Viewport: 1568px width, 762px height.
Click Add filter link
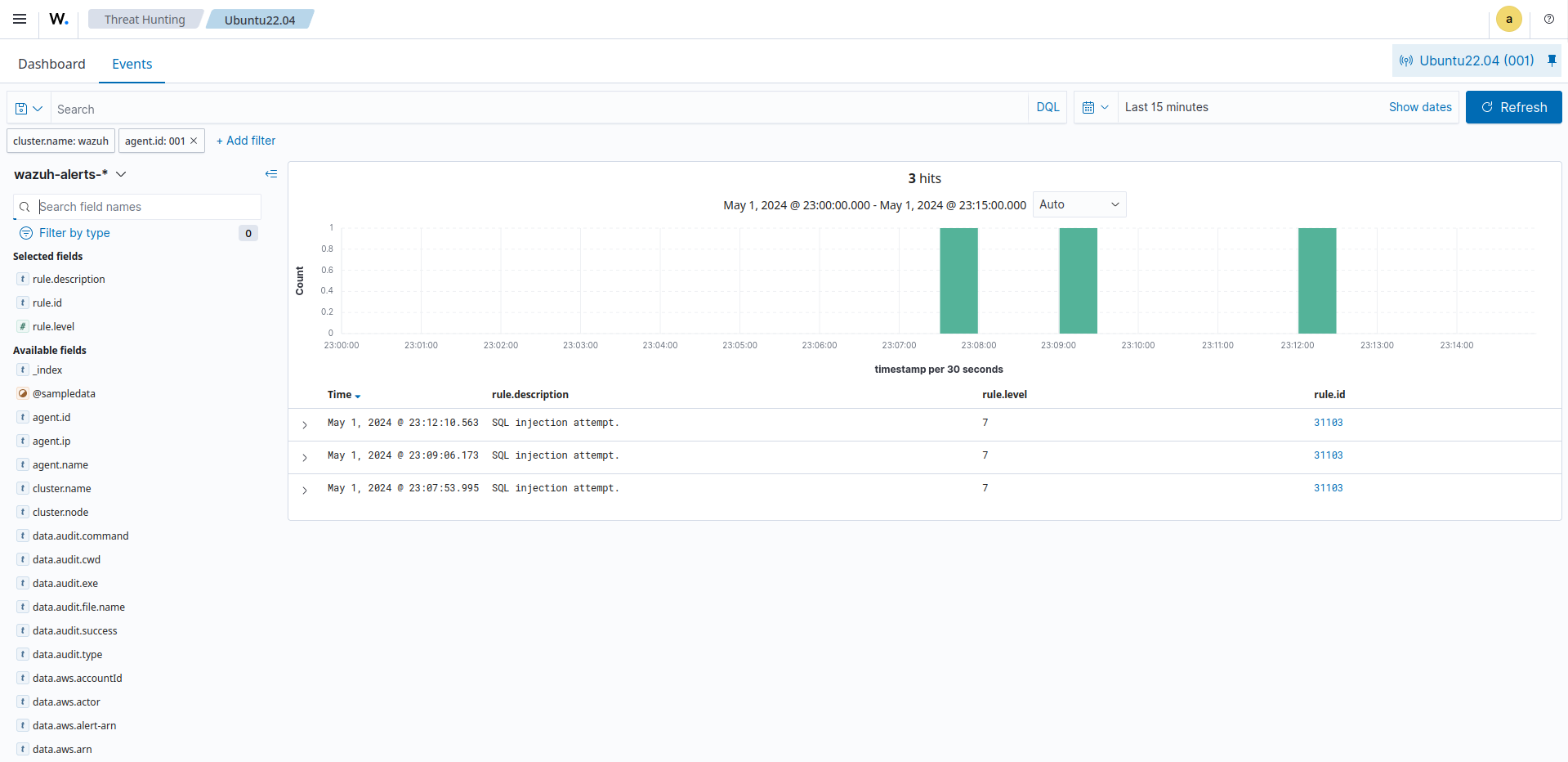[x=246, y=141]
